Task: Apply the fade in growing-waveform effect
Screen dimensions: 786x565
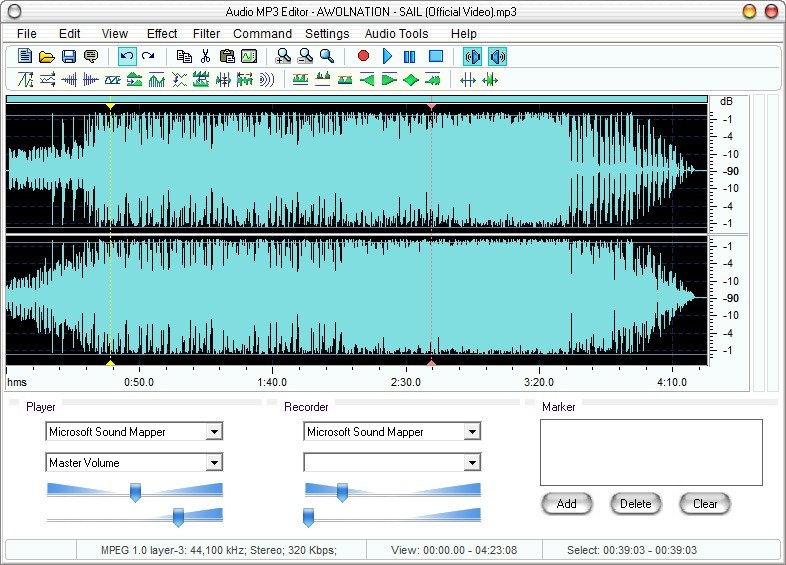Action: point(69,80)
